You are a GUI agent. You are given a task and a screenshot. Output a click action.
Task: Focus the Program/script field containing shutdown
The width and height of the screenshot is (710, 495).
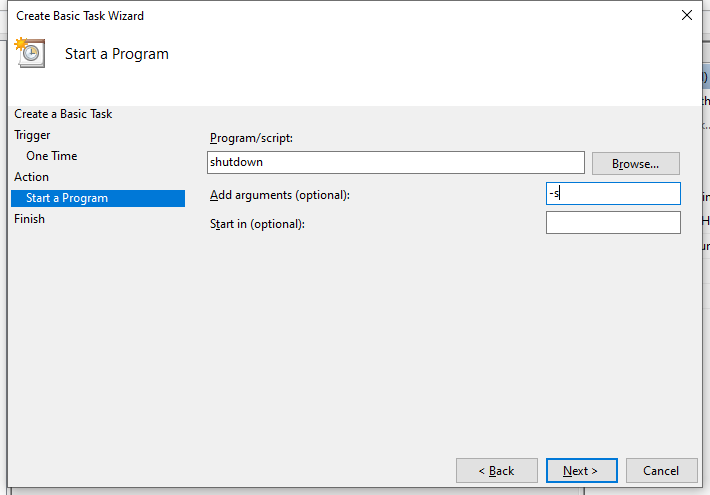coord(396,162)
